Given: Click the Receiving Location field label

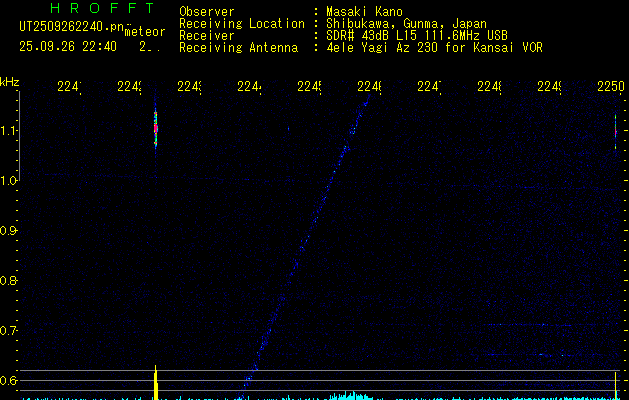Looking at the screenshot, I should click(x=241, y=24).
